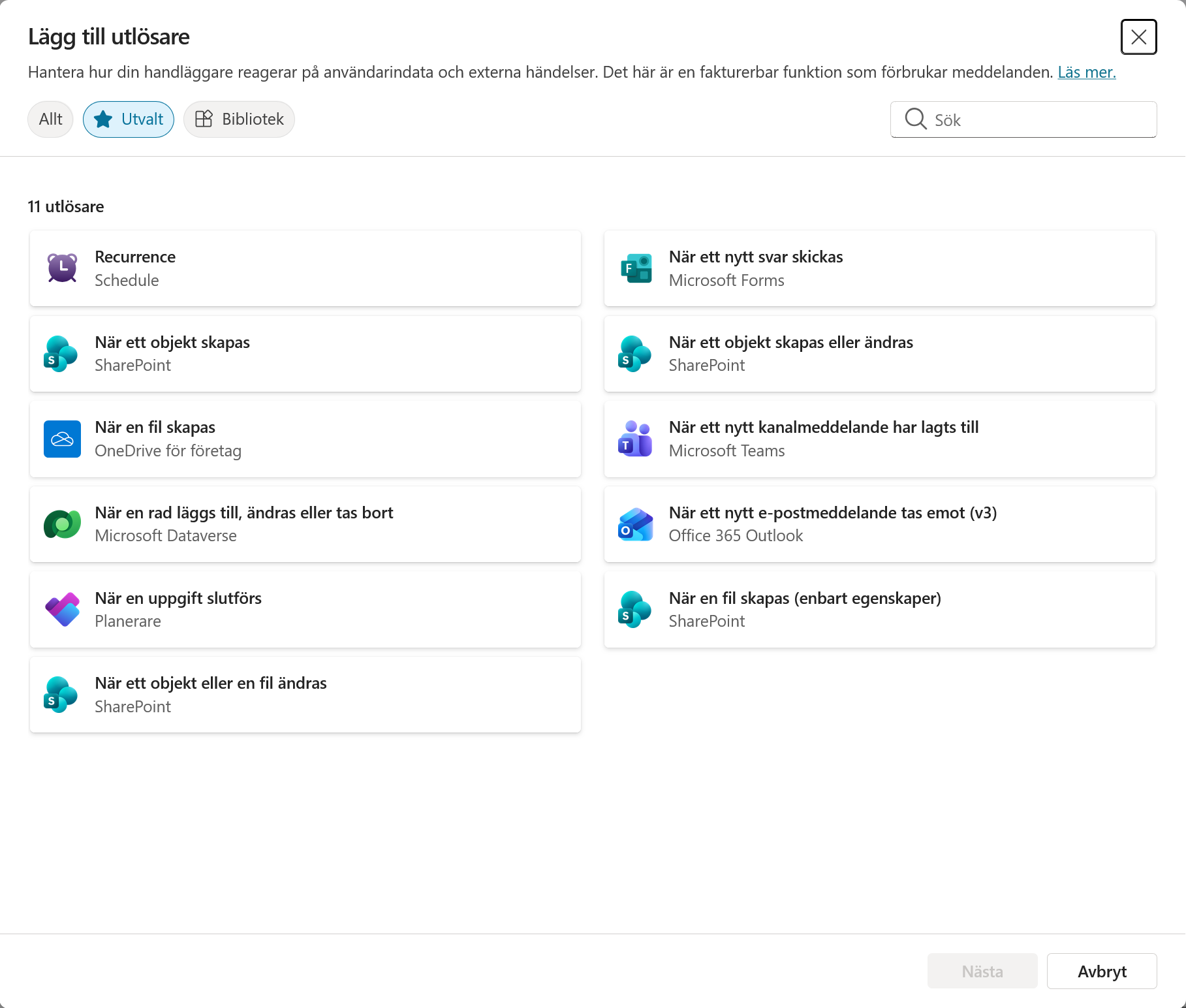Click the Microsoft Teams icon
This screenshot has width=1186, height=1008.
click(x=636, y=439)
